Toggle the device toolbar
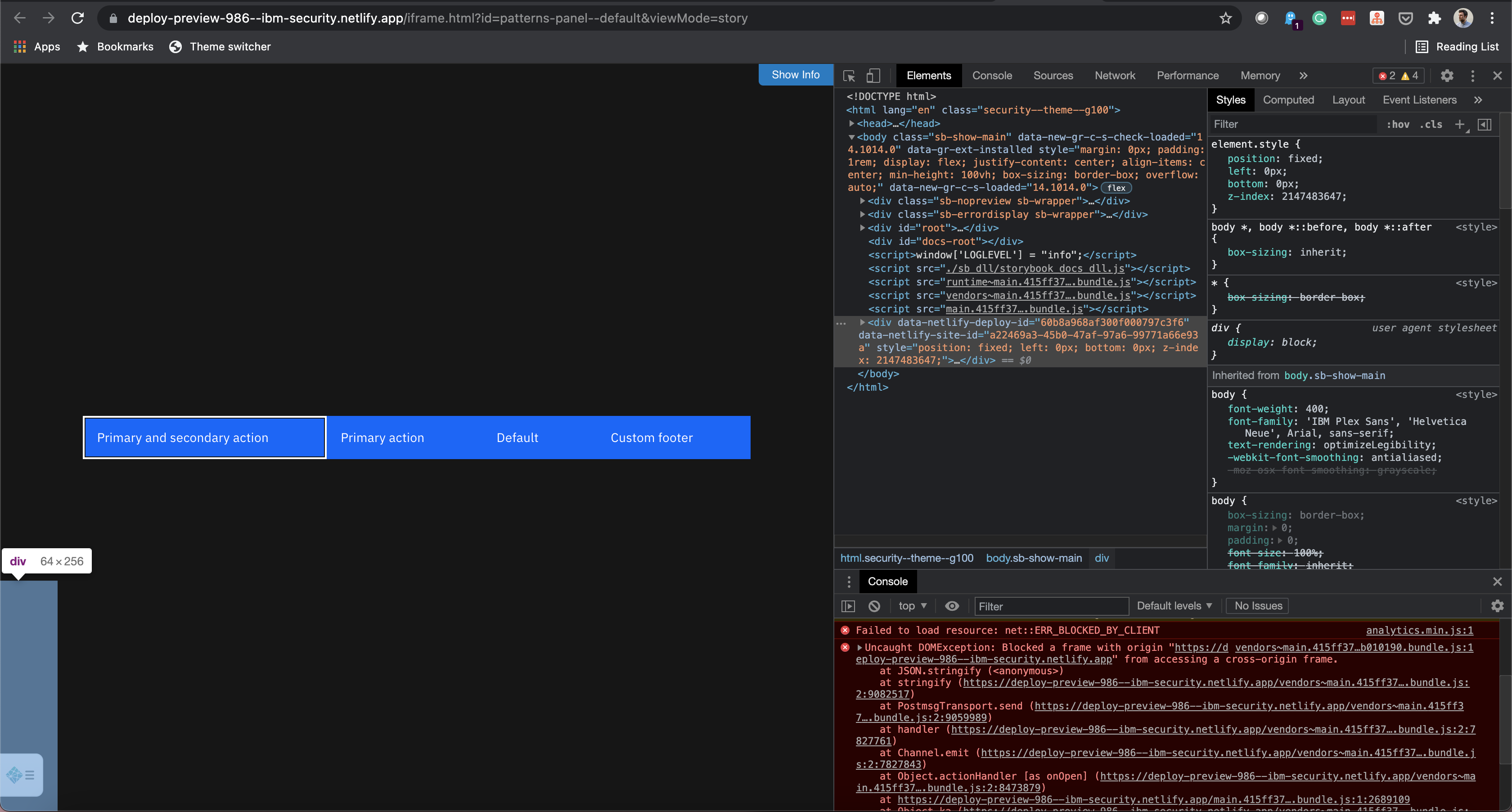This screenshot has width=1512, height=812. pyautogui.click(x=873, y=75)
